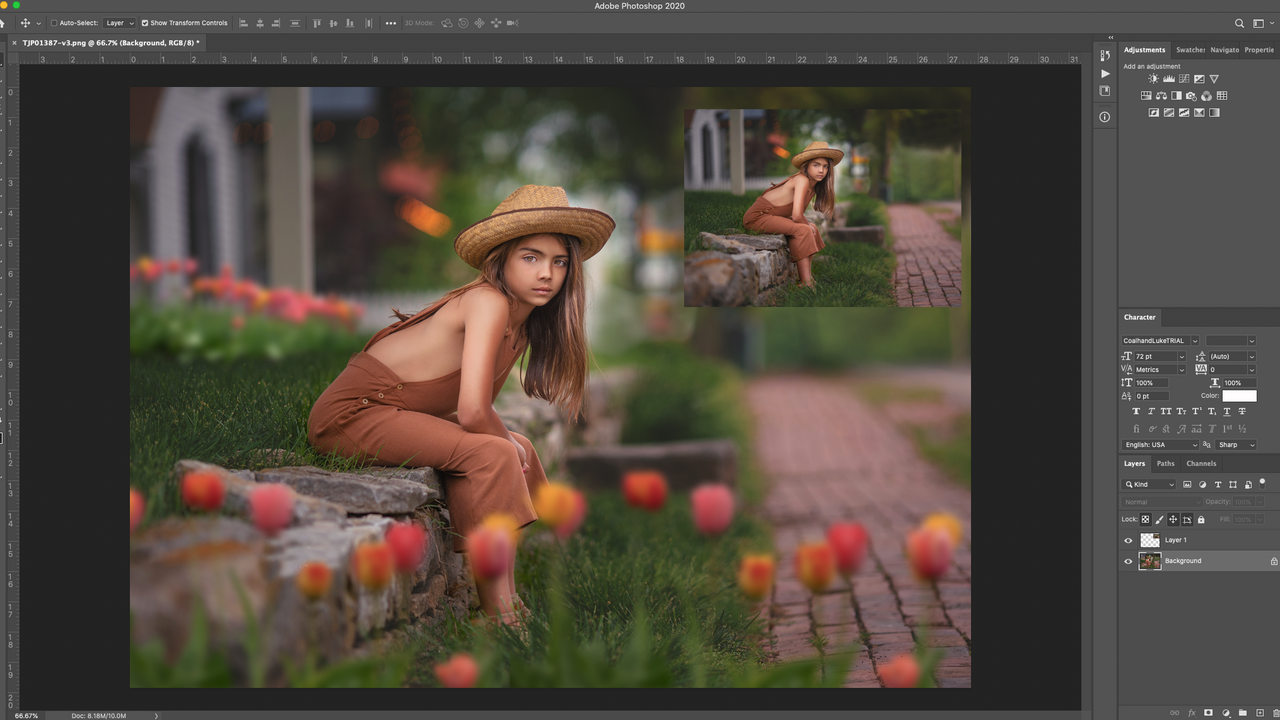Click the white text Color swatch

coord(1239,396)
